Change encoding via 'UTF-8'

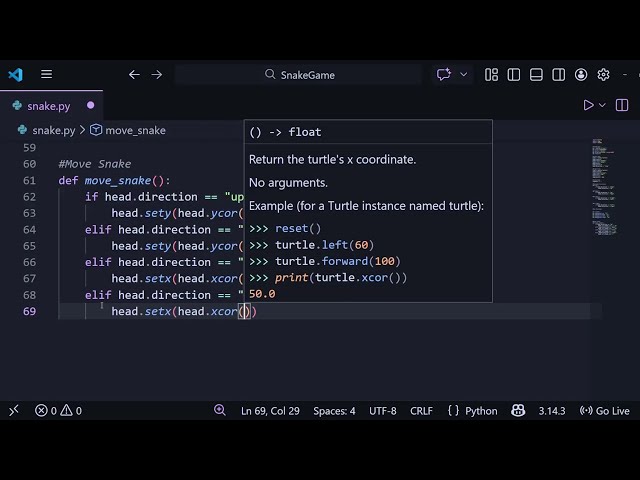point(383,411)
